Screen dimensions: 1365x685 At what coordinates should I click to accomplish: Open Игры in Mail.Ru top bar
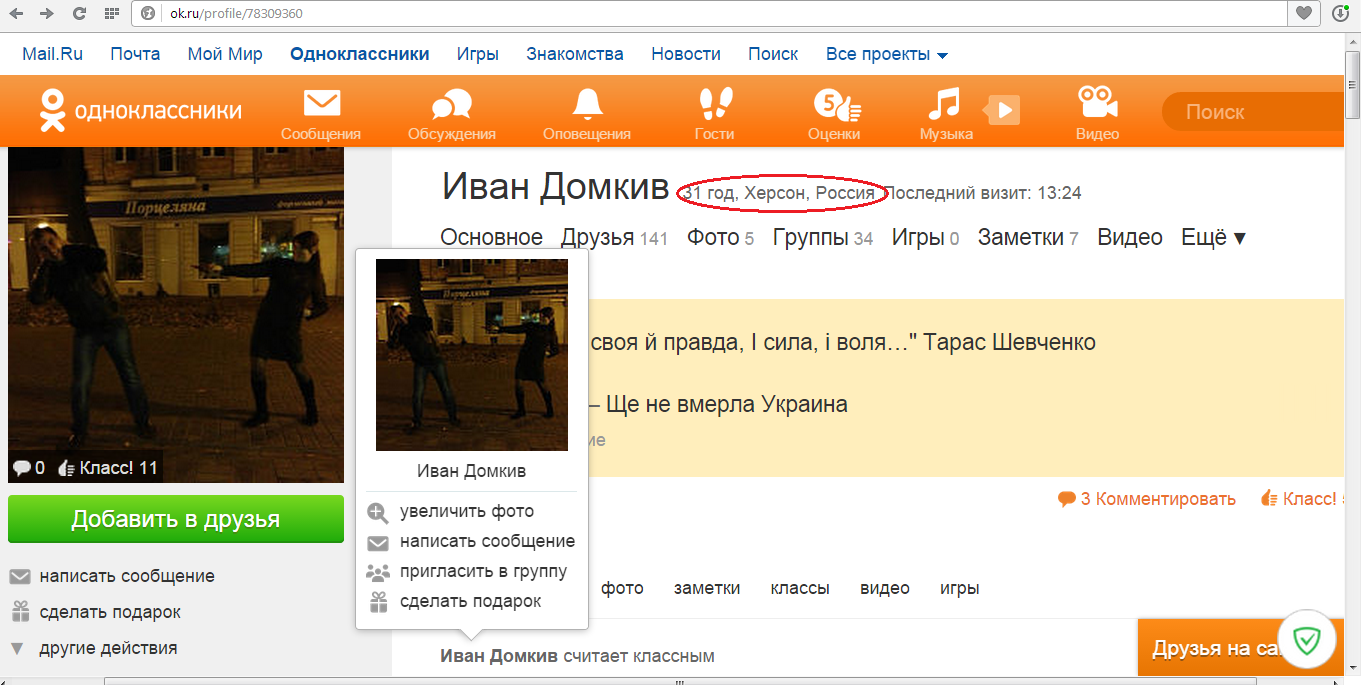(478, 54)
